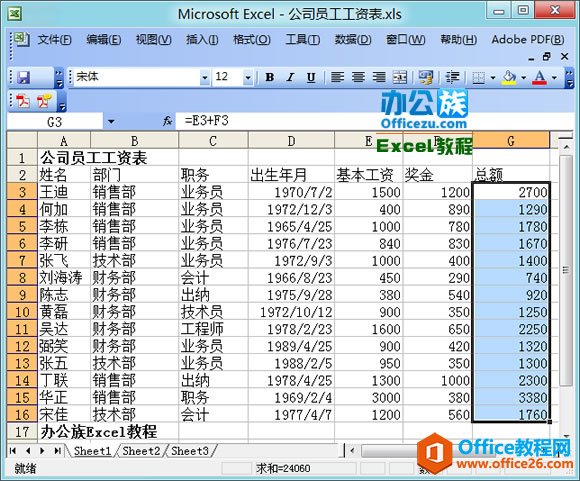Select column D header
580x481 pixels.
point(291,141)
